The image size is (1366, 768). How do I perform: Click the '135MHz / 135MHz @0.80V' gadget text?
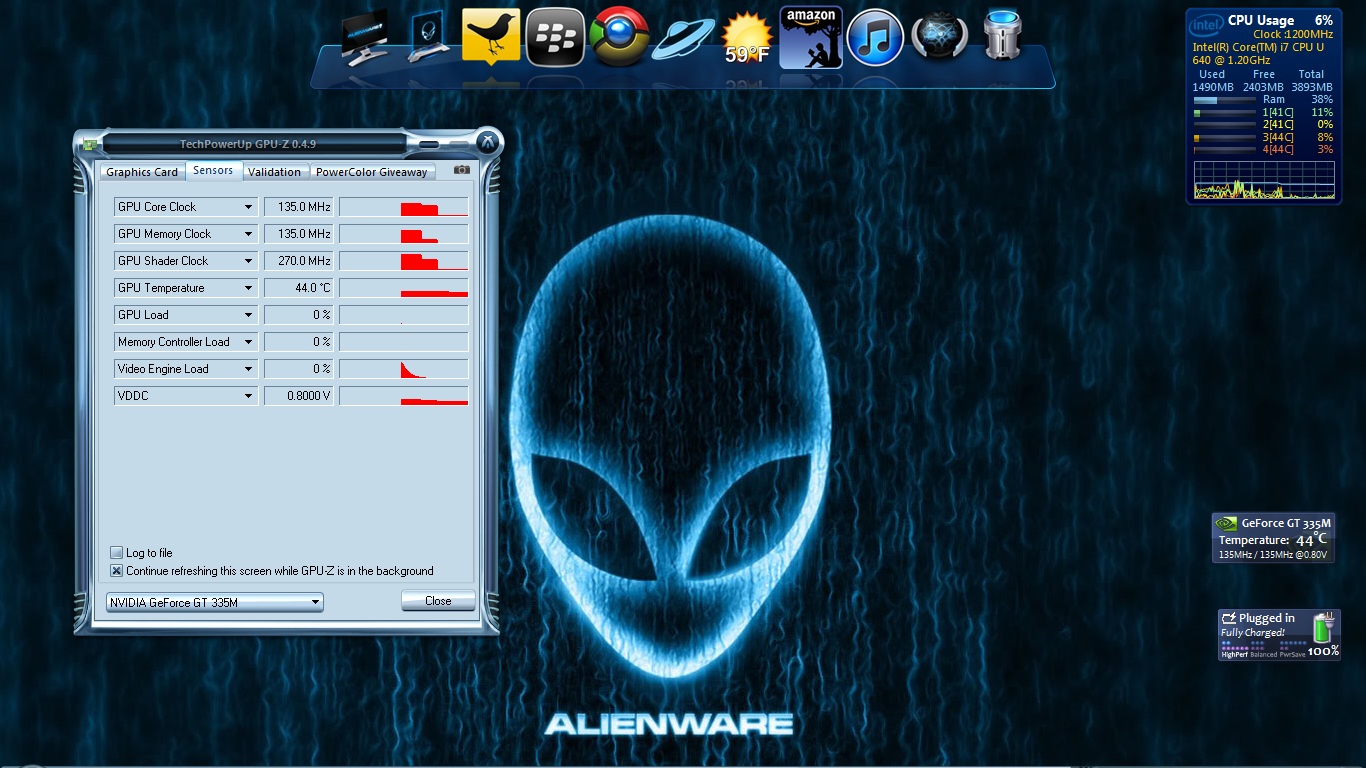[1272, 554]
